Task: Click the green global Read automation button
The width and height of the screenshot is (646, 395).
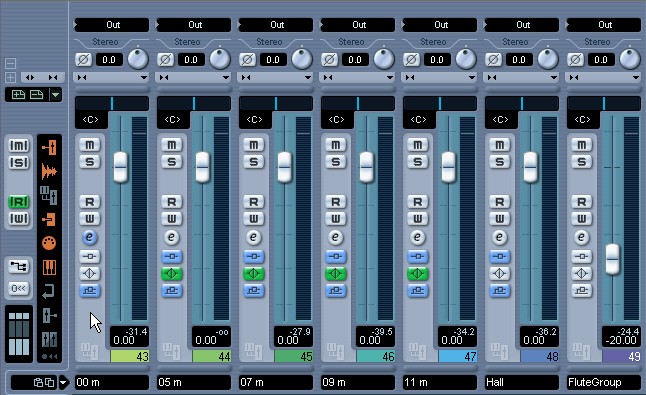Action: tap(19, 202)
